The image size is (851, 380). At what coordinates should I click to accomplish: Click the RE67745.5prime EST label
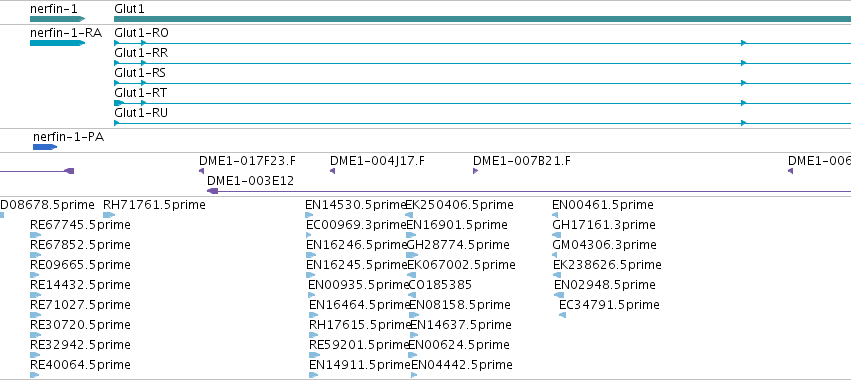coord(80,225)
